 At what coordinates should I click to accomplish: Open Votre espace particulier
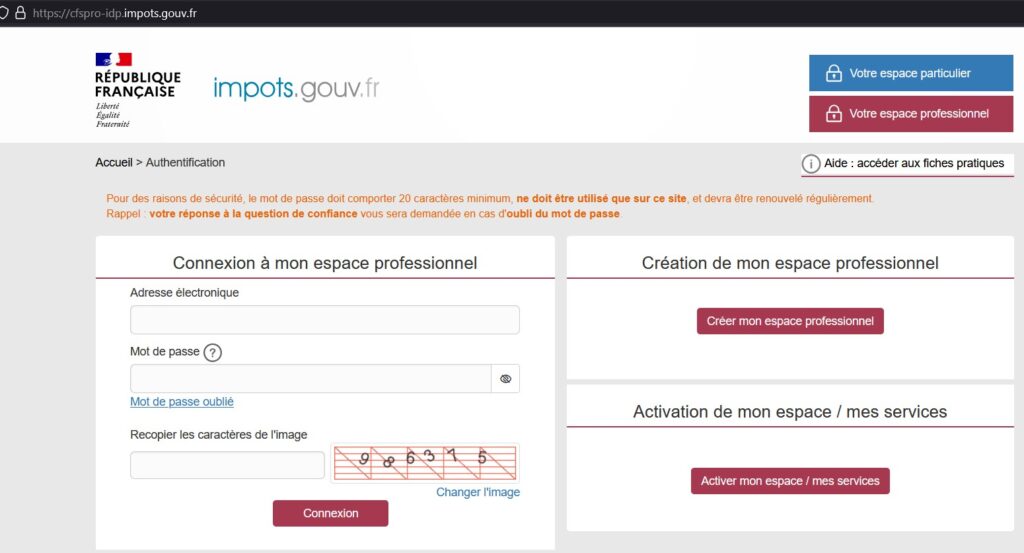pyautogui.click(x=910, y=73)
